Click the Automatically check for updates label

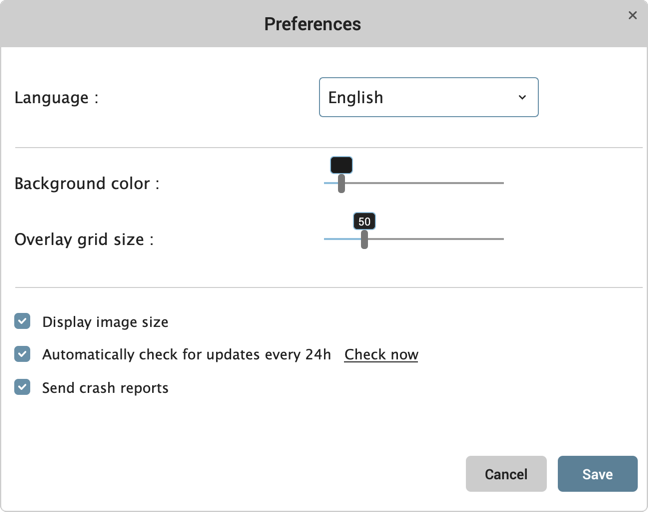(186, 355)
